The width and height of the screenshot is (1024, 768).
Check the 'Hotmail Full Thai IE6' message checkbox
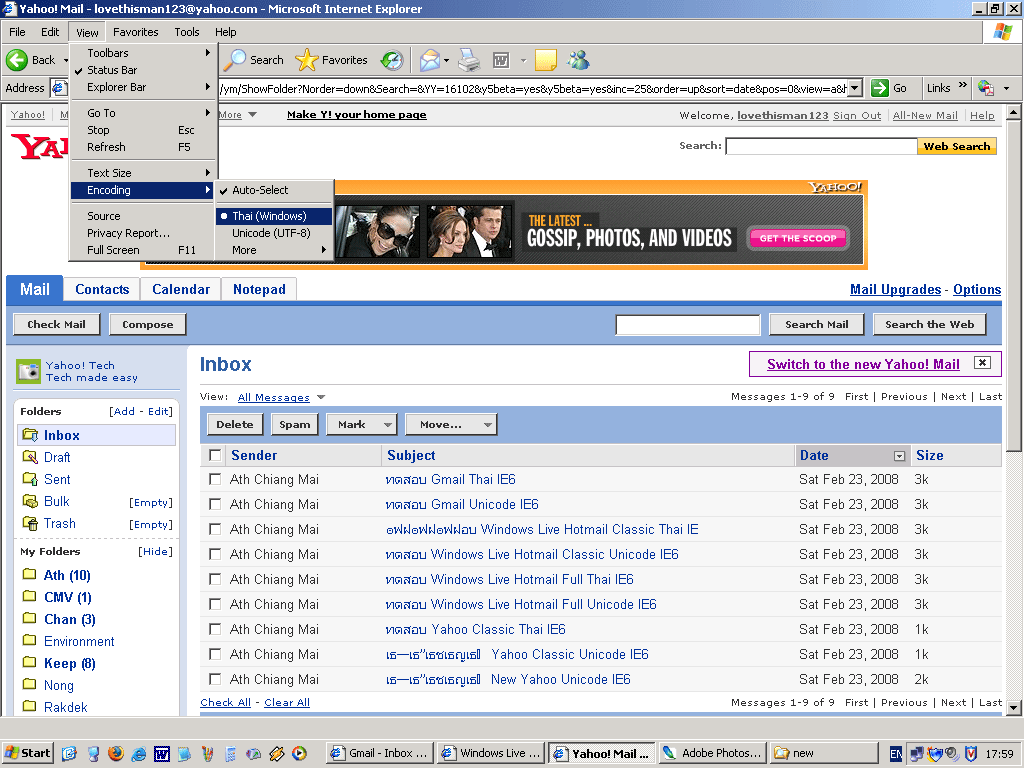pos(215,579)
